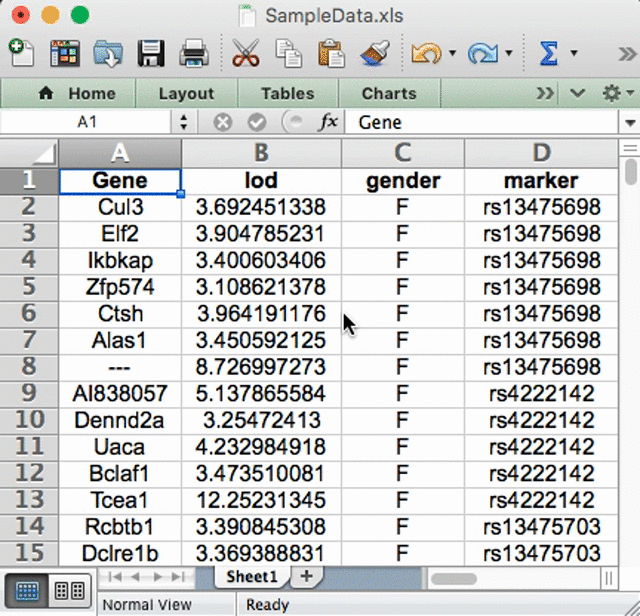Select column D header

541,153
